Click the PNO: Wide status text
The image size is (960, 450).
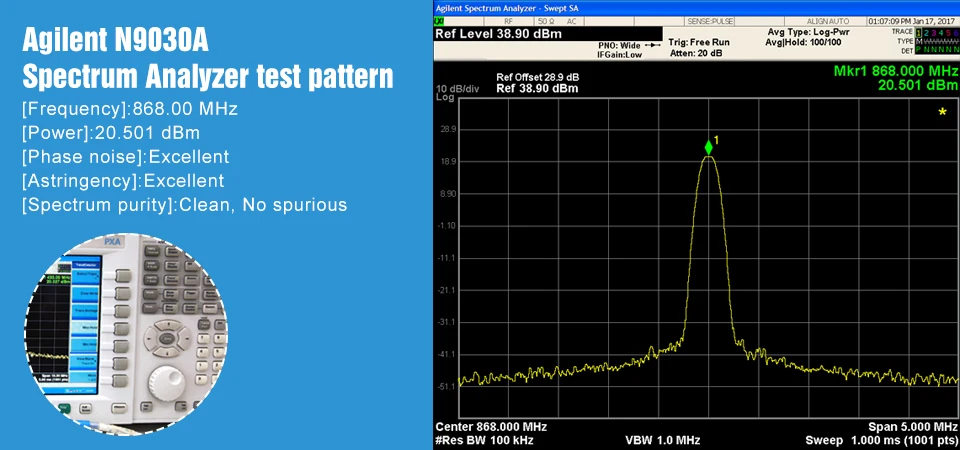619,46
